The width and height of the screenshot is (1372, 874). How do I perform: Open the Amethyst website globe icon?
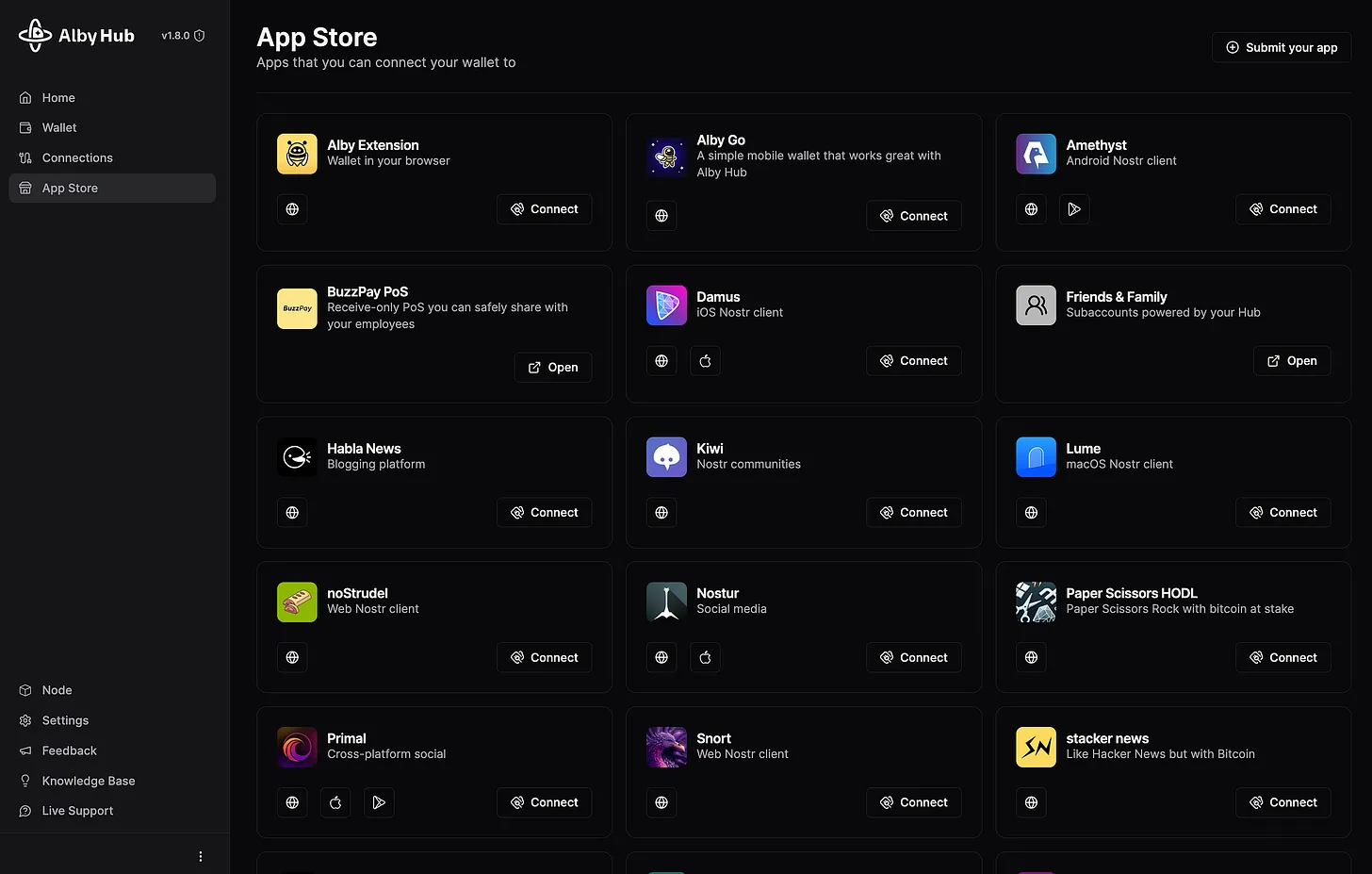[1031, 209]
